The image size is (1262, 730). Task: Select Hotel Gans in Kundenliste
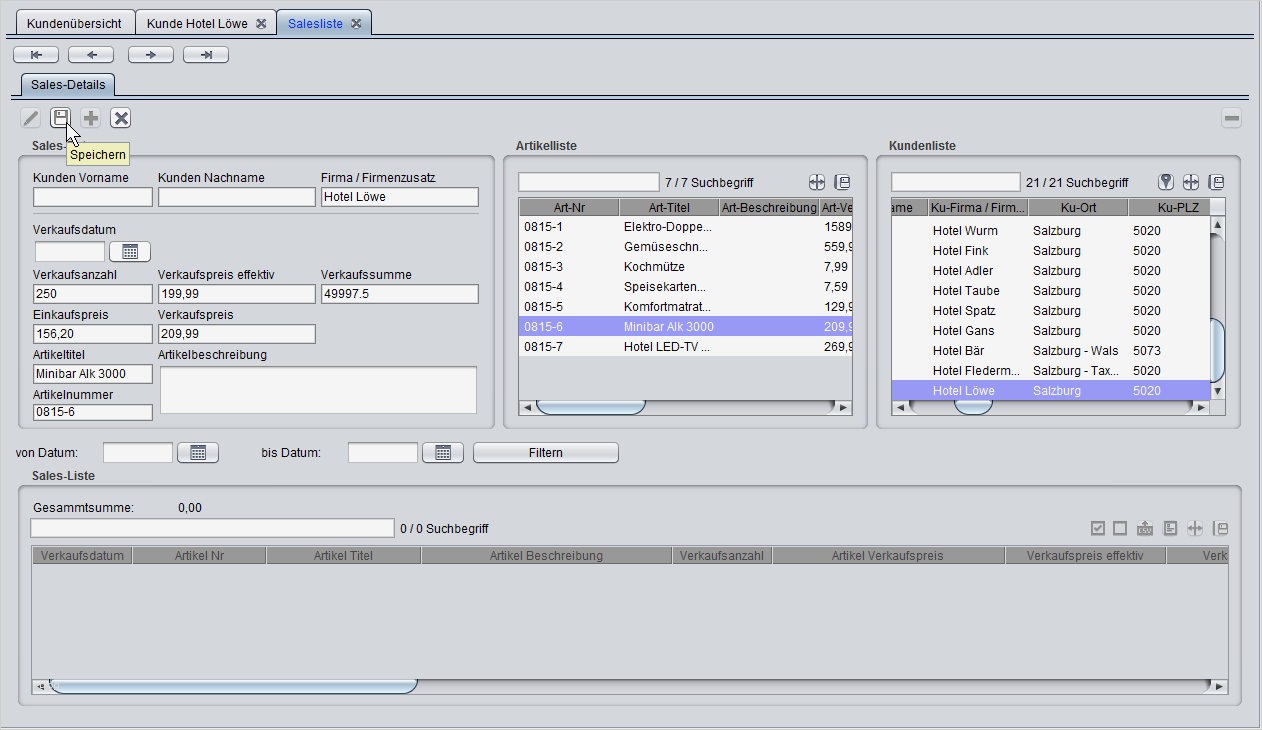click(1050, 331)
